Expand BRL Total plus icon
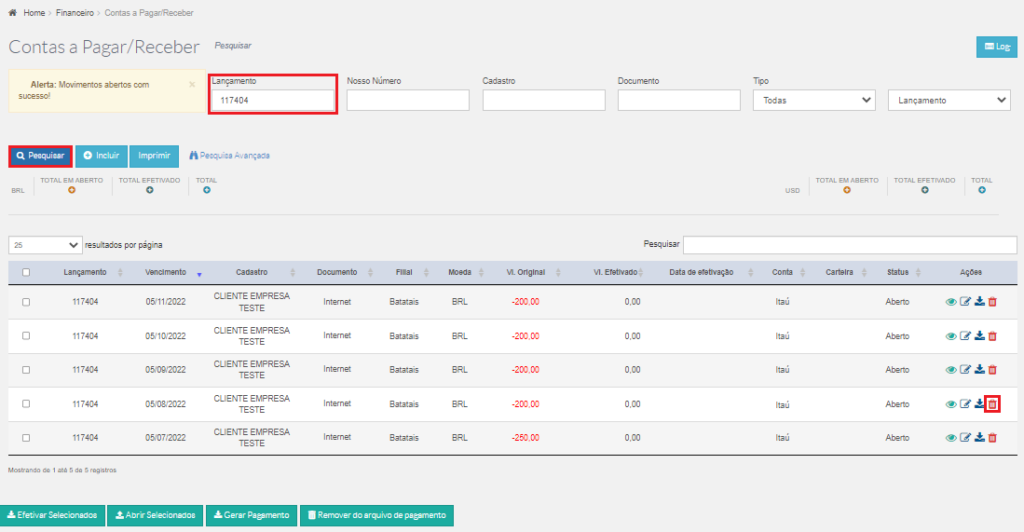1024x532 pixels. 206,190
